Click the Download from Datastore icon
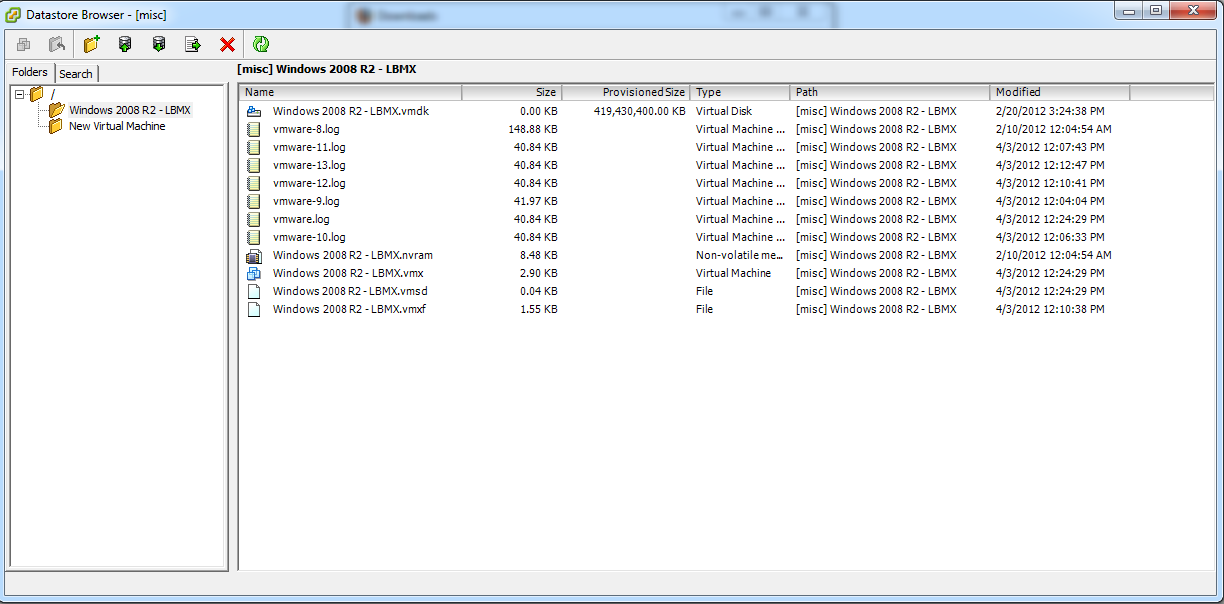The image size is (1224, 604). [159, 44]
